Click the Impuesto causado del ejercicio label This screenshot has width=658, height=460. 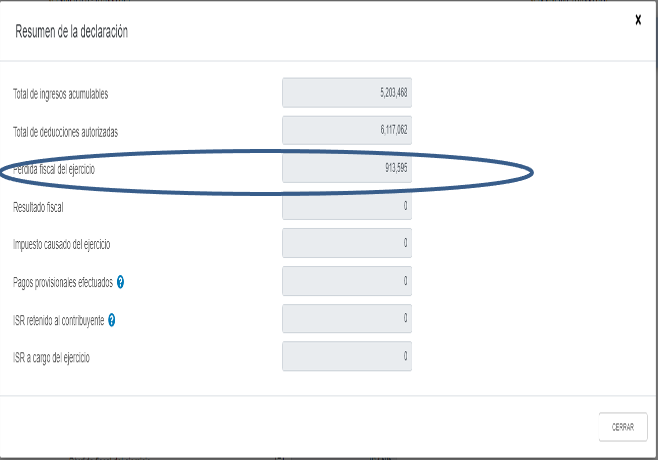(62, 244)
